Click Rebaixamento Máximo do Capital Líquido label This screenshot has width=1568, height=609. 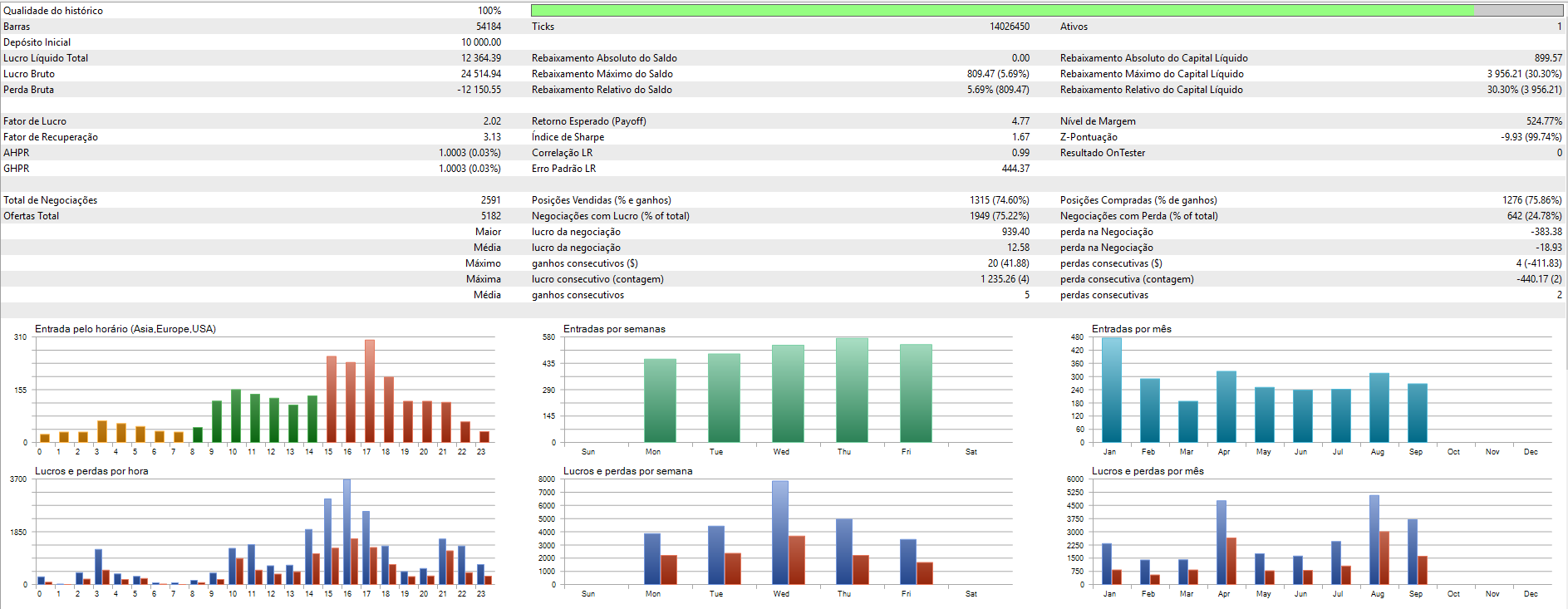[1152, 74]
